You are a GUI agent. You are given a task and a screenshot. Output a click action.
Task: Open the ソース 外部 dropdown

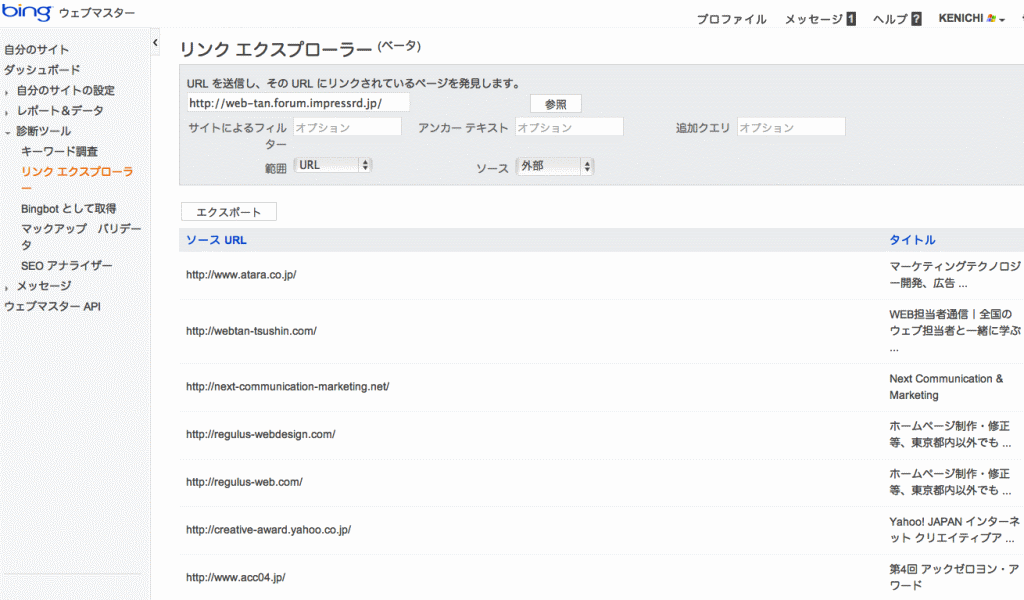coord(556,166)
